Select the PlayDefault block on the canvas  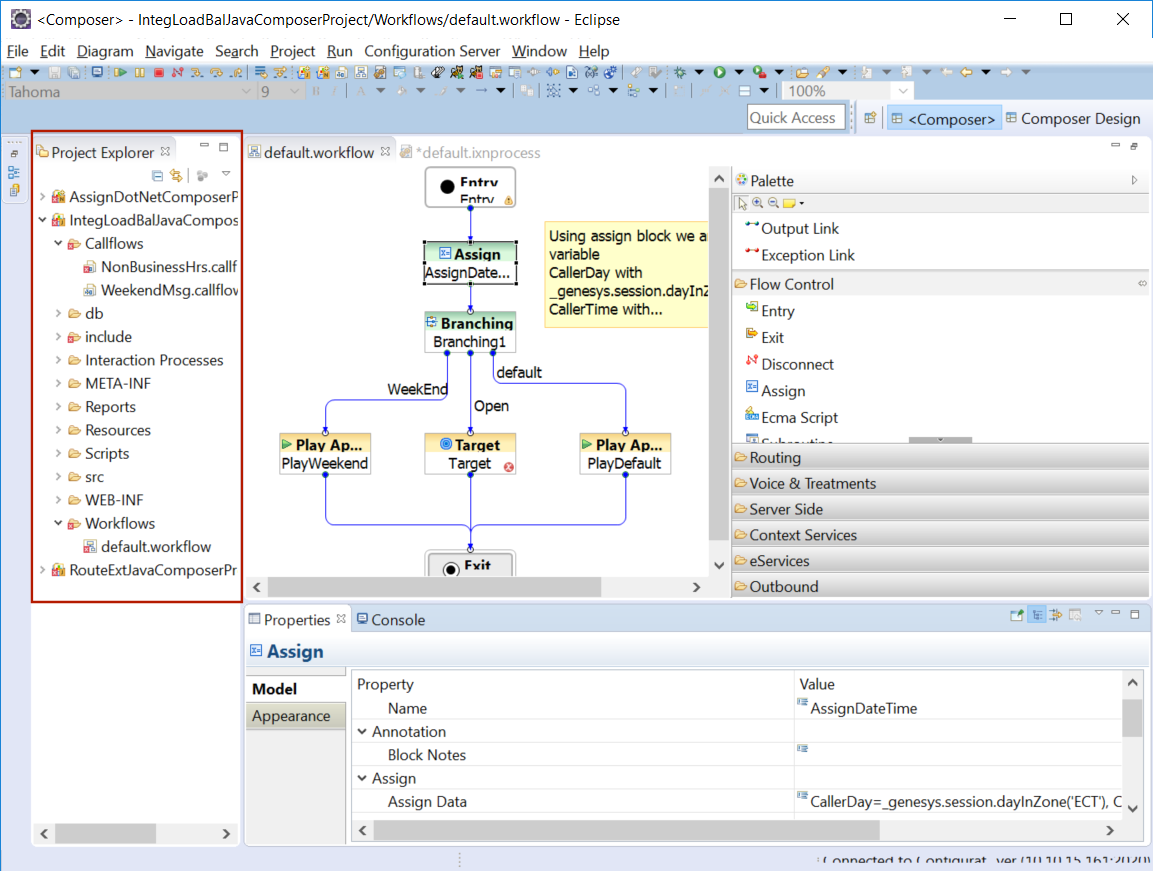click(x=625, y=454)
